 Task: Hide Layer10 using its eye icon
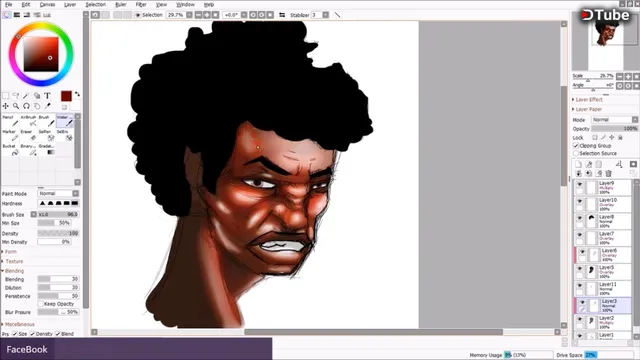coord(579,201)
